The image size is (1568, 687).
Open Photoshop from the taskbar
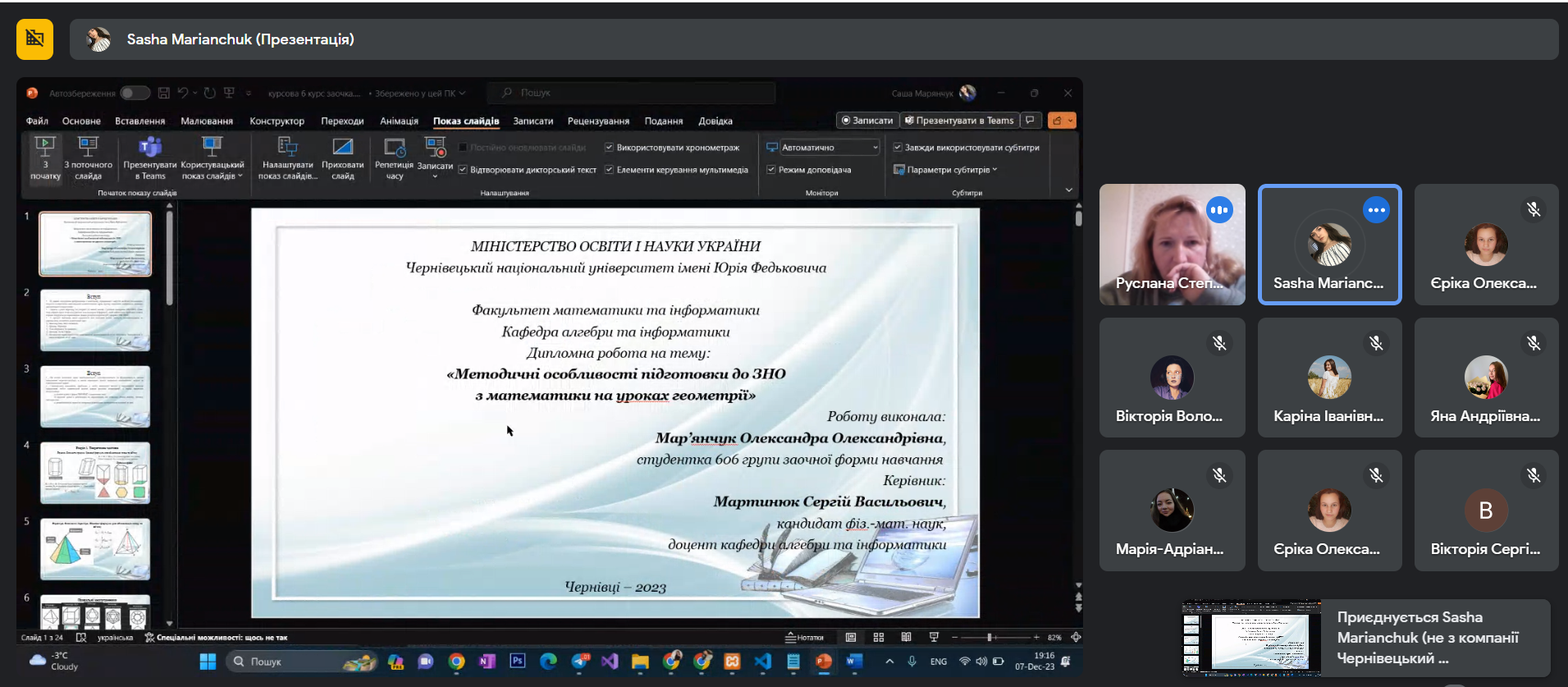pyautogui.click(x=517, y=661)
